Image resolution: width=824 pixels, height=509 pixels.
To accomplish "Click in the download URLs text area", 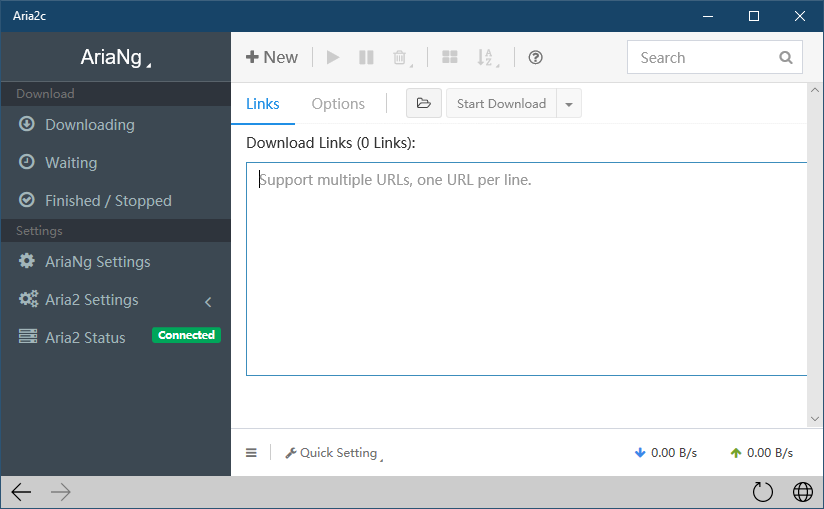I will click(x=527, y=269).
